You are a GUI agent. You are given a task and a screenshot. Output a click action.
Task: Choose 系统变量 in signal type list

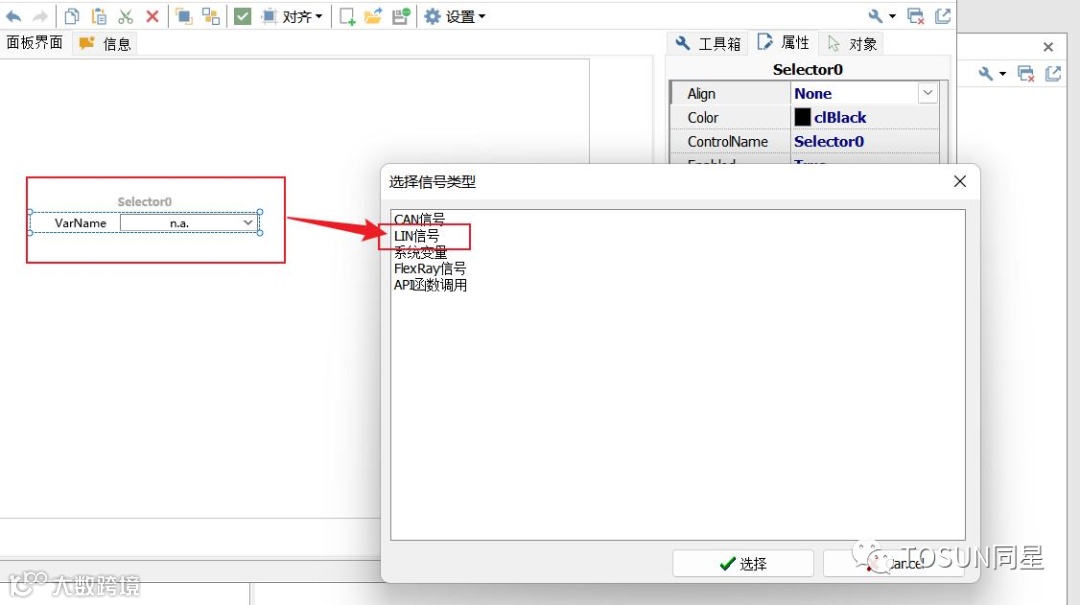420,252
